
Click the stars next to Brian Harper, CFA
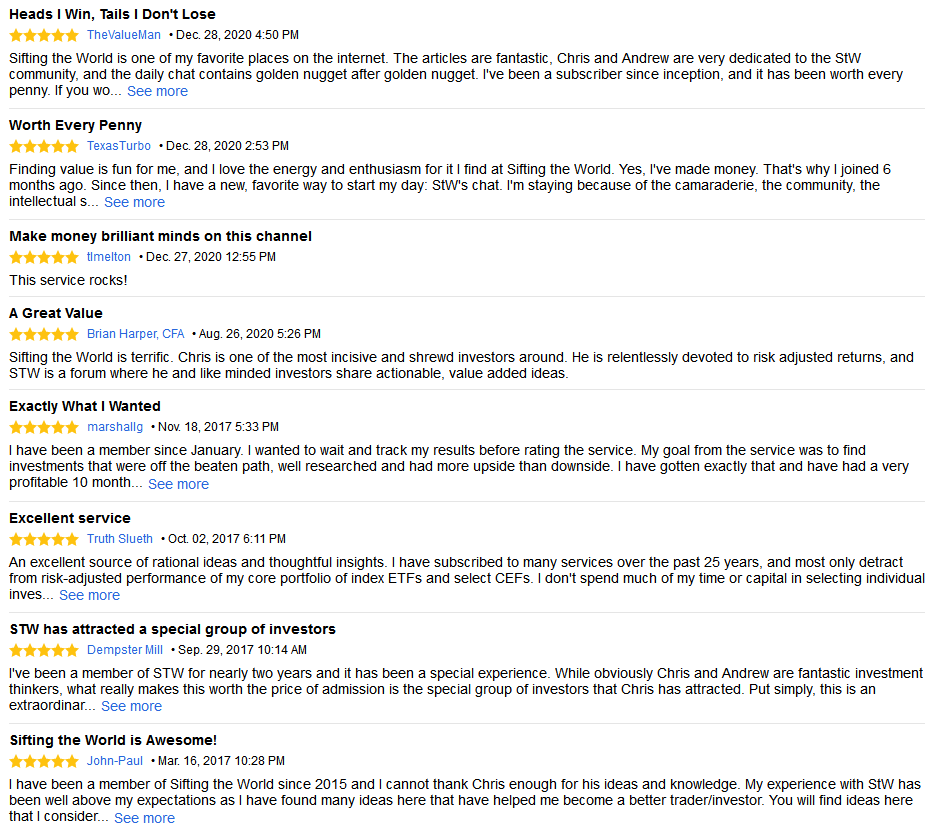click(x=43, y=334)
